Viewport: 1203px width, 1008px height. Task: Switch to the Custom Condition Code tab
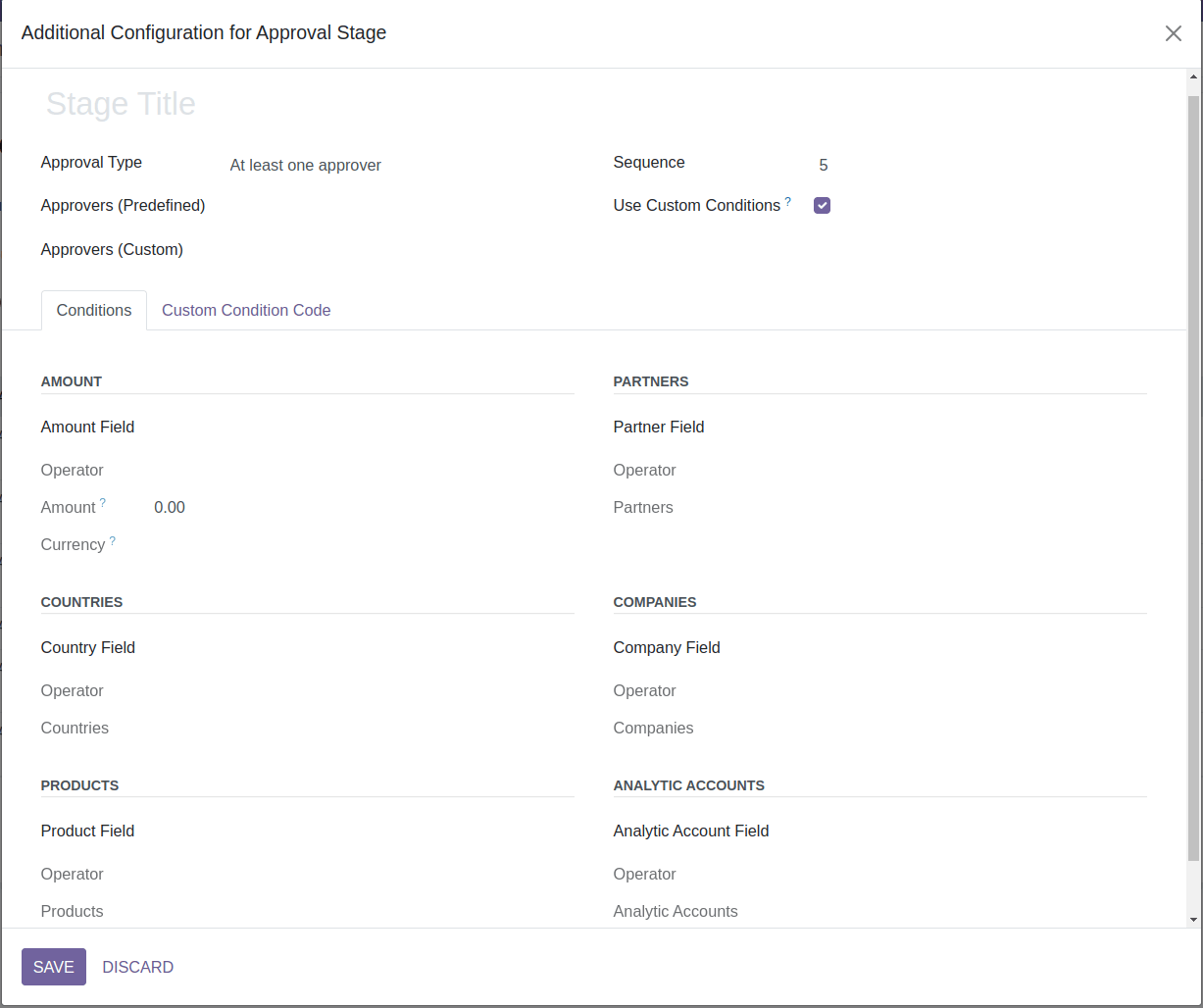pos(246,310)
